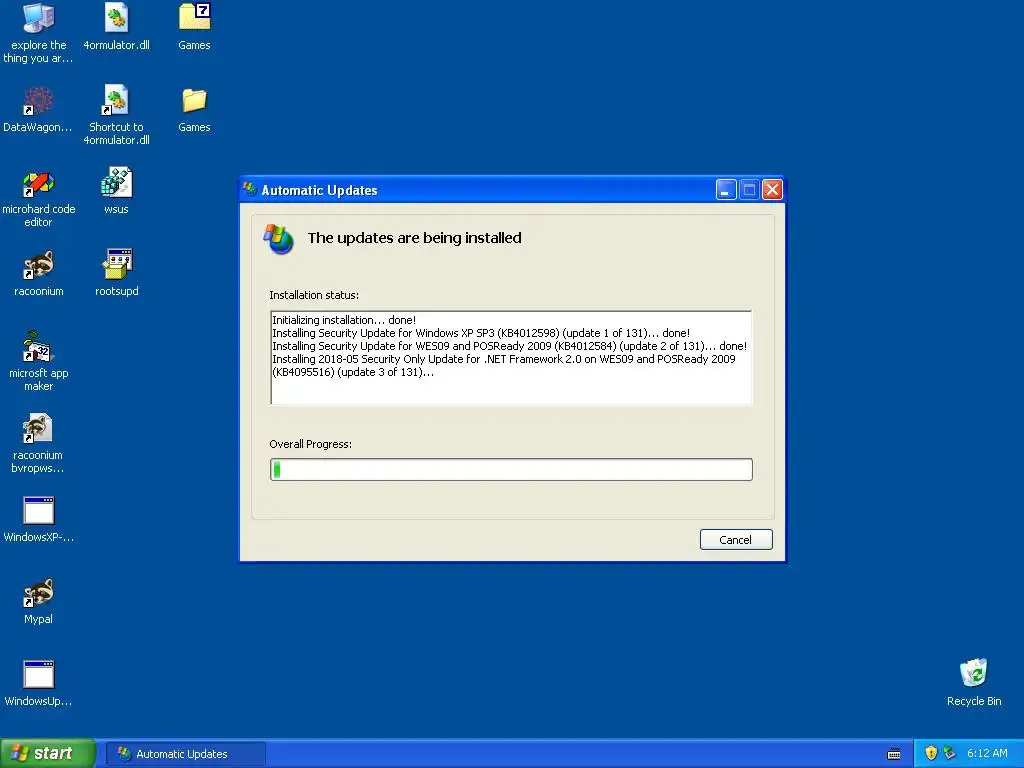Click inside the Installation status text box

tap(511, 357)
